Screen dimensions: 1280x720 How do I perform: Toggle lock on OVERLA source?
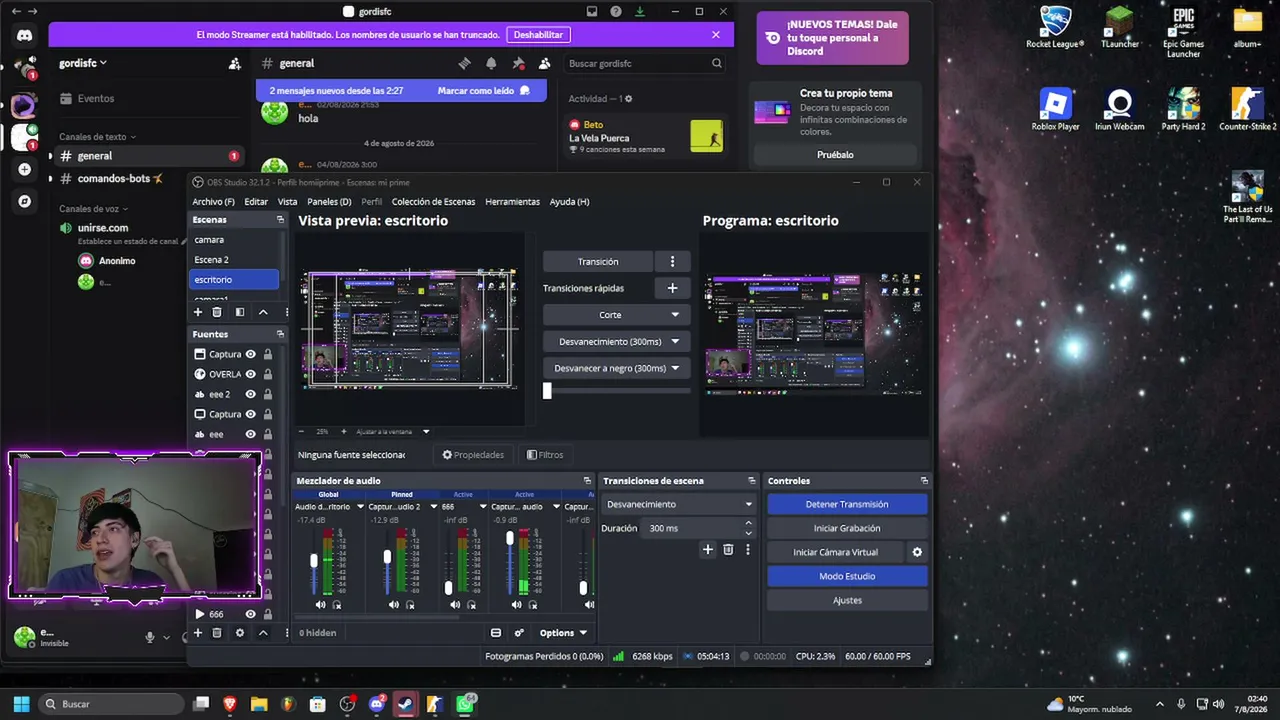[268, 374]
